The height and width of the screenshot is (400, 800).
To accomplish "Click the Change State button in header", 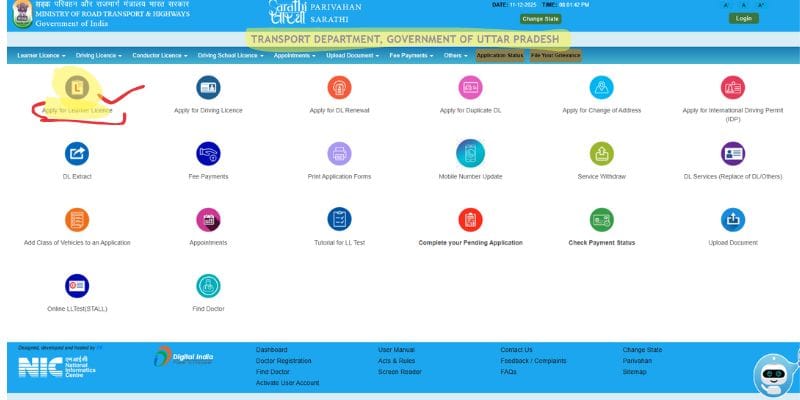I will [x=540, y=19].
